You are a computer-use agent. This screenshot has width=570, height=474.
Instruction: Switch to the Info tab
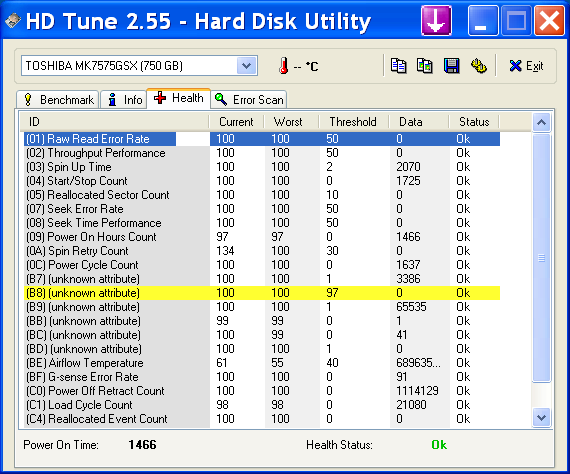[x=125, y=100]
